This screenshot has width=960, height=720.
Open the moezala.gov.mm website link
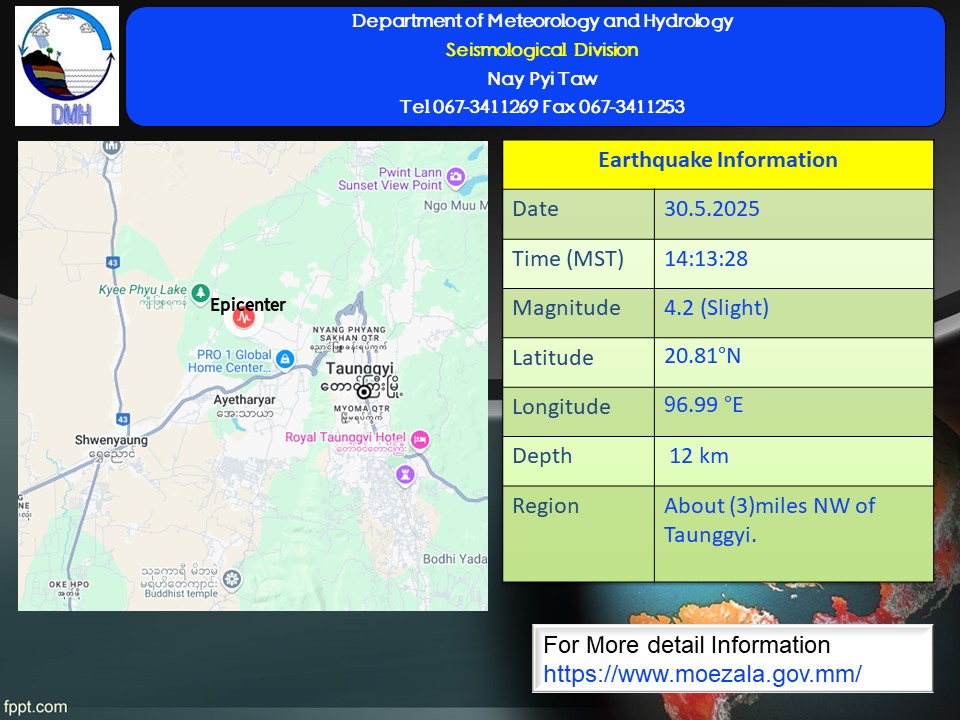coord(702,674)
